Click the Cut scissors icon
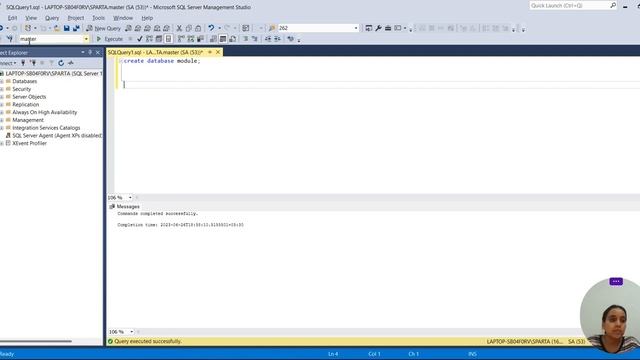 (x=179, y=28)
